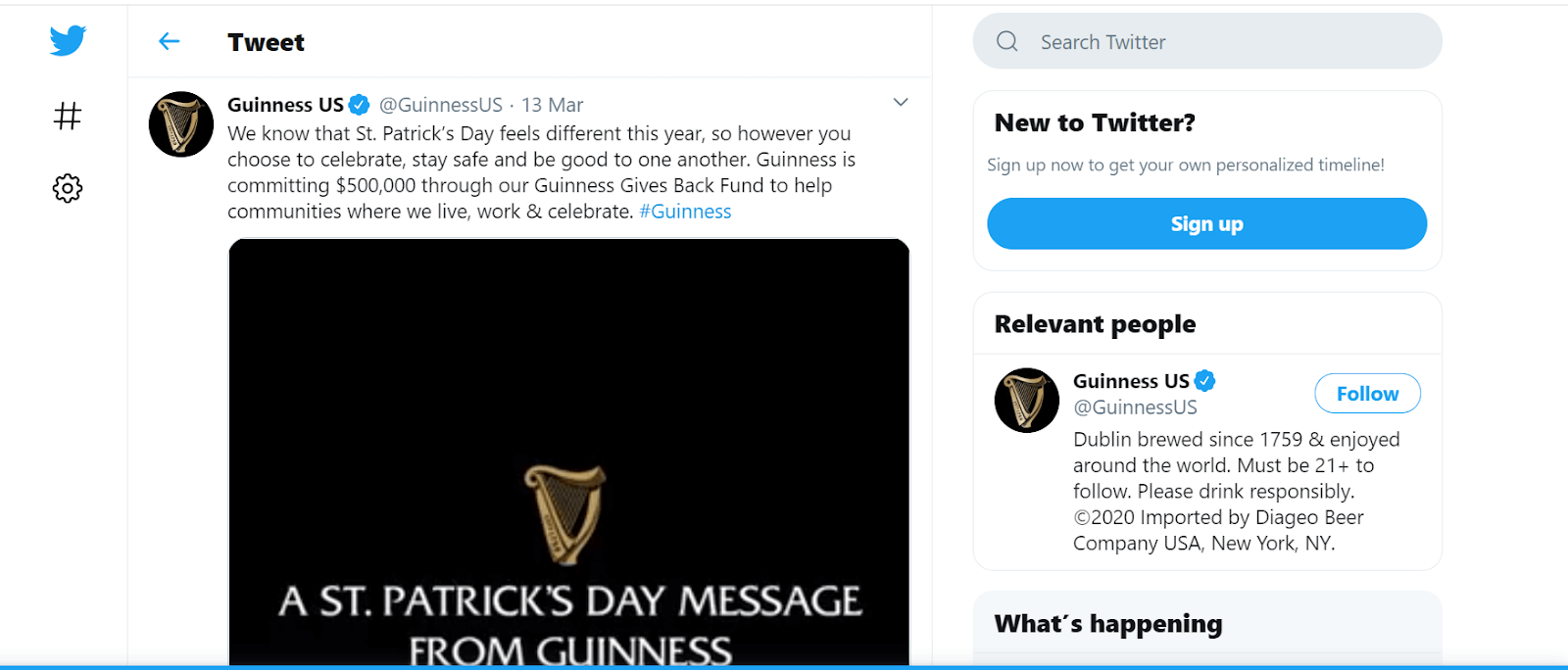Open Settings using the gear icon
Image resolution: width=1568 pixels, height=670 pixels.
click(x=66, y=187)
